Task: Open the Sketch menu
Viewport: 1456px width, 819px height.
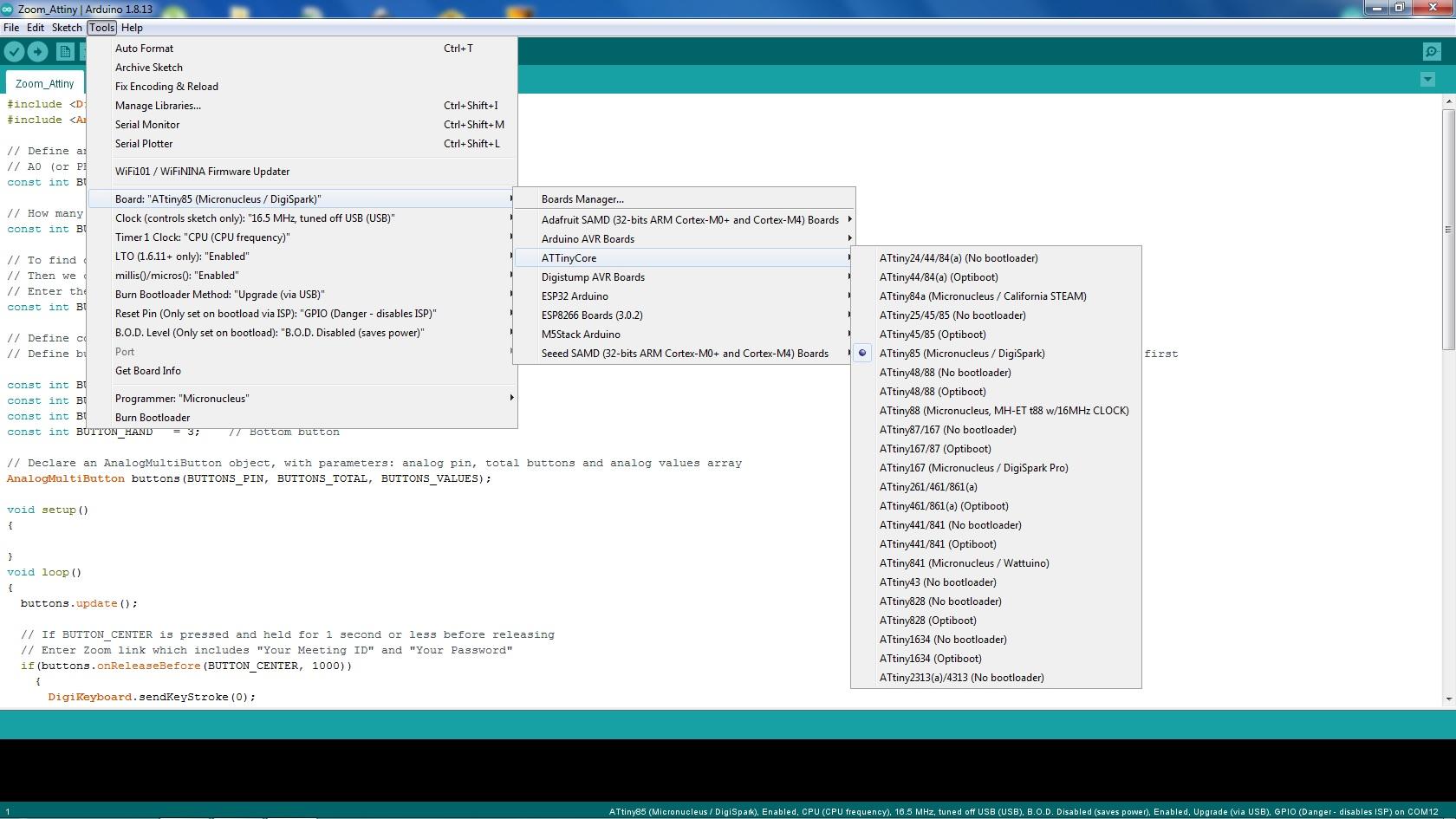Action: (67, 28)
